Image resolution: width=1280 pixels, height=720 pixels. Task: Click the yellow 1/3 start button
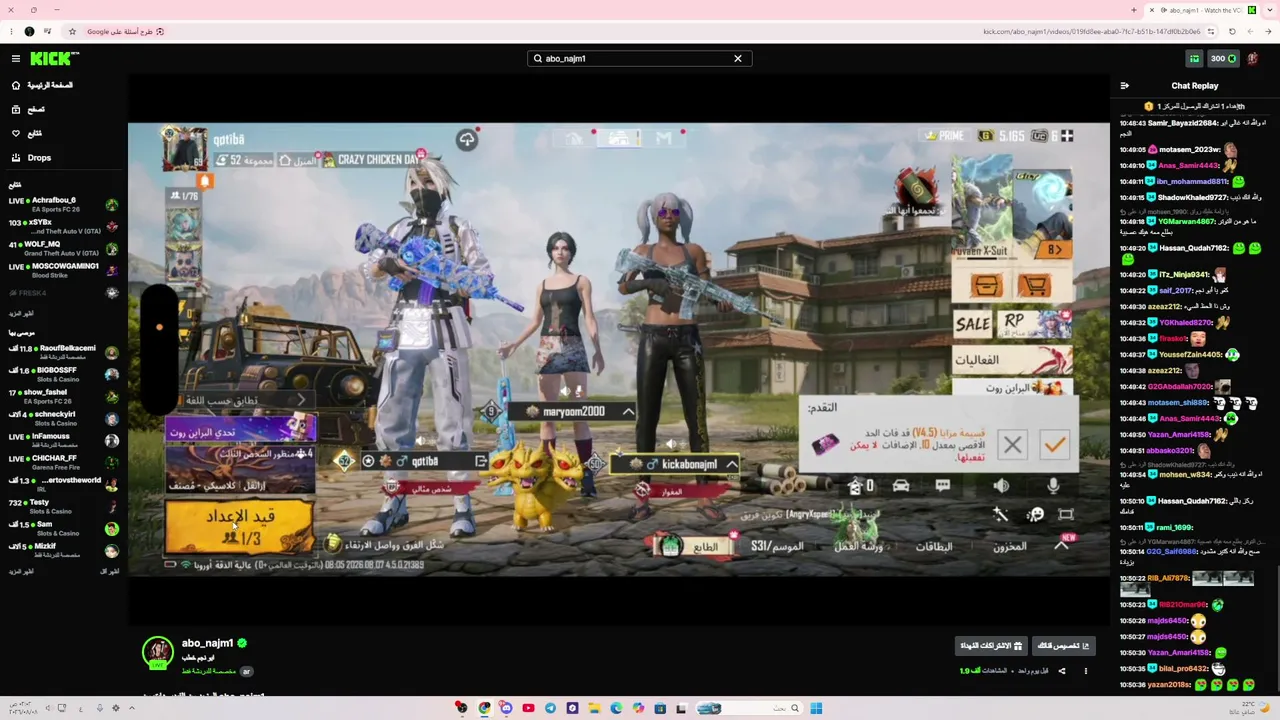point(239,527)
